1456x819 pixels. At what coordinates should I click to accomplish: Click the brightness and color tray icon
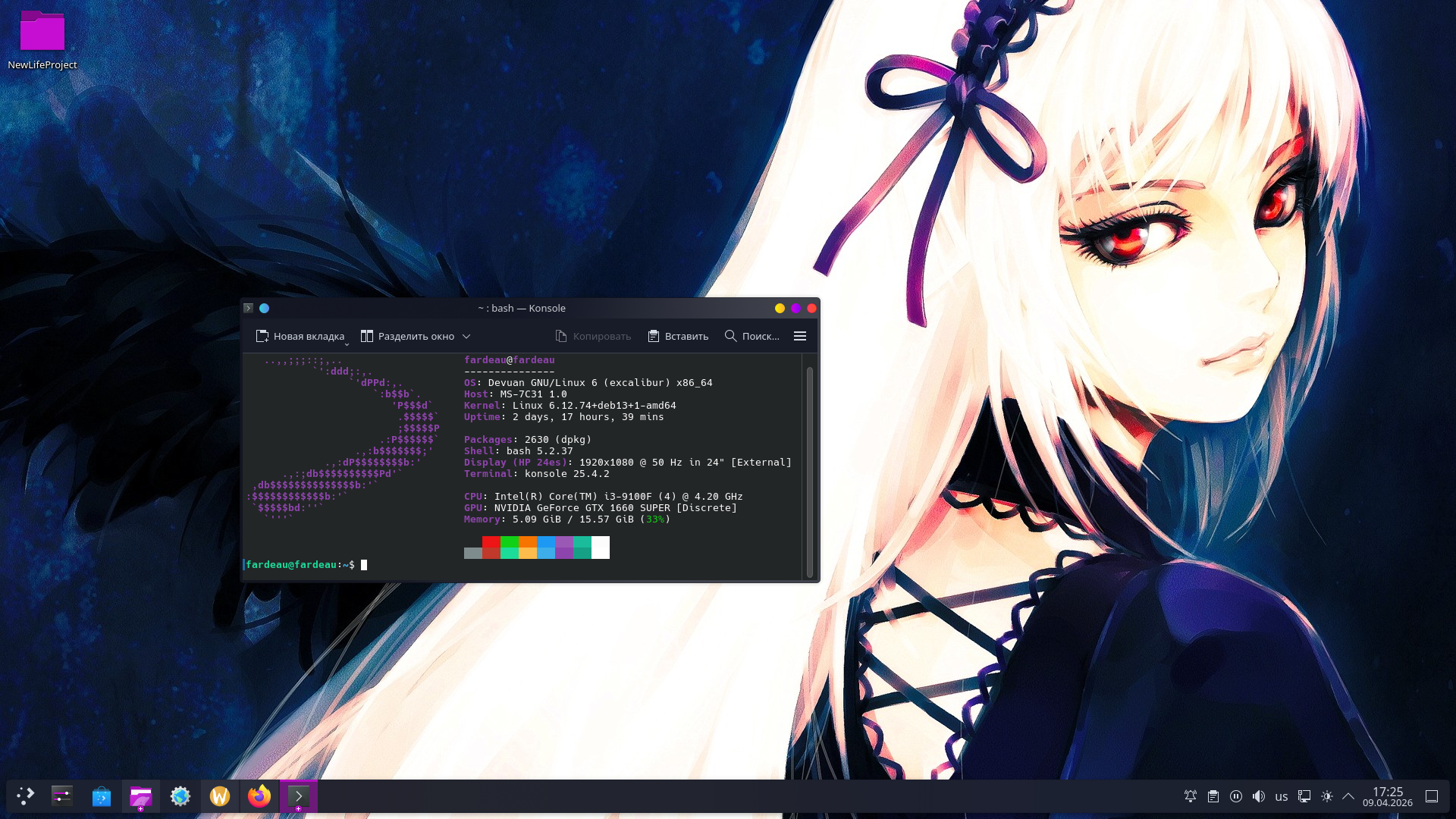coord(1327,796)
